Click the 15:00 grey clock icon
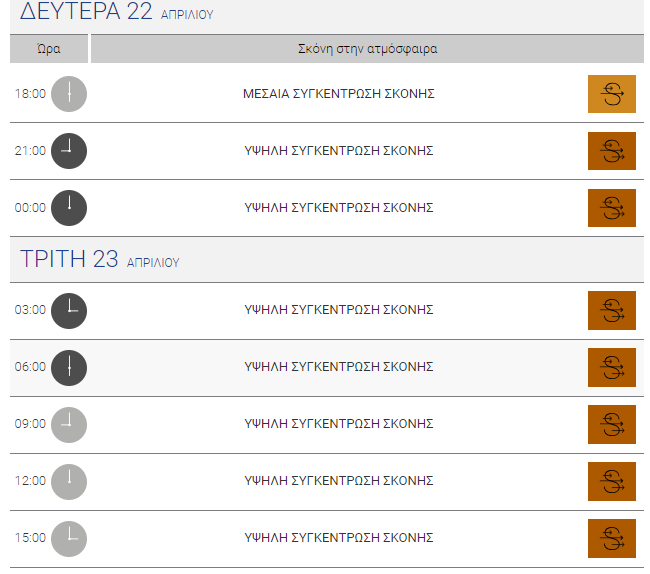 pos(69,539)
